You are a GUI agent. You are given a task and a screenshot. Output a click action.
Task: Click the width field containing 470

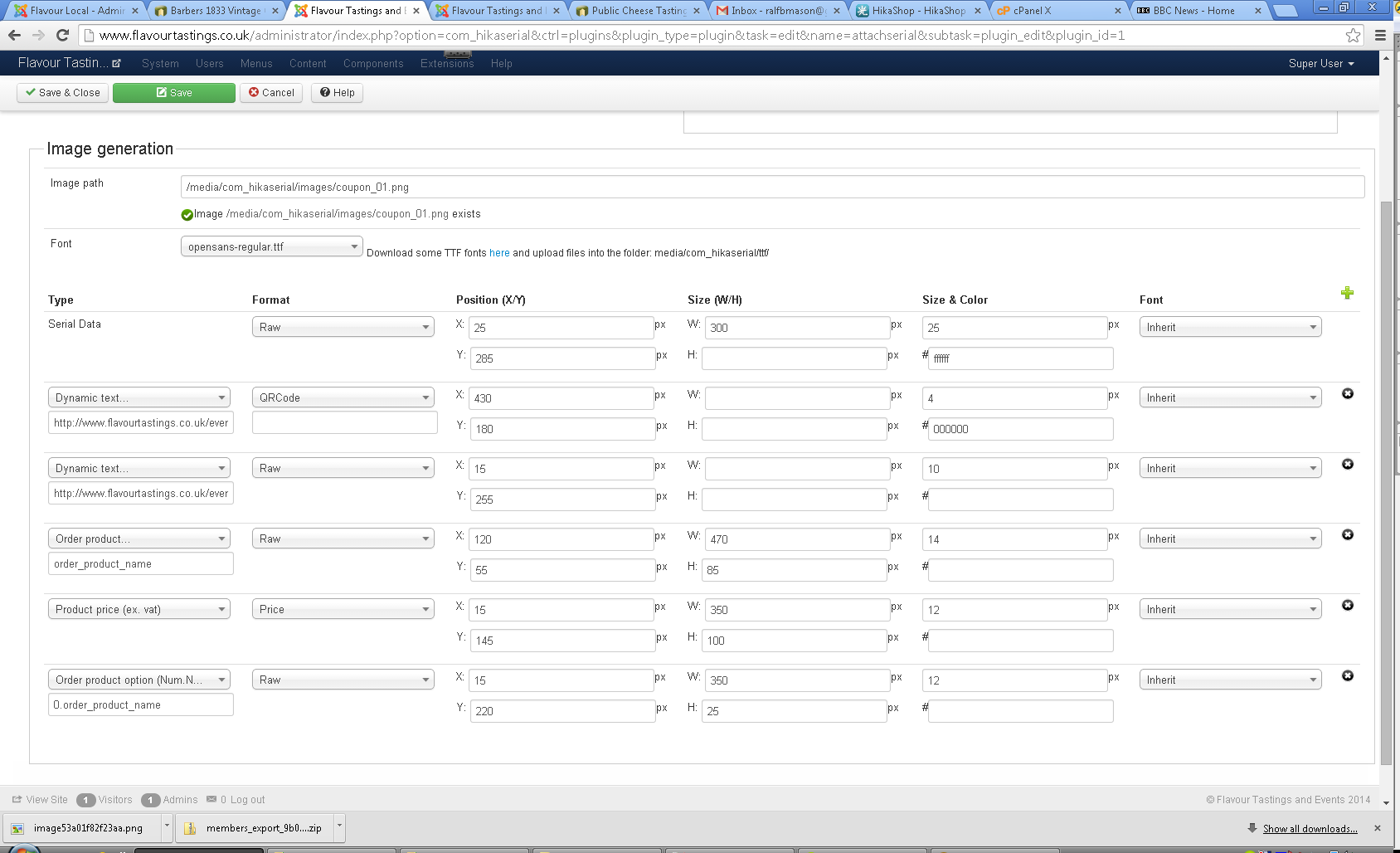tap(797, 539)
